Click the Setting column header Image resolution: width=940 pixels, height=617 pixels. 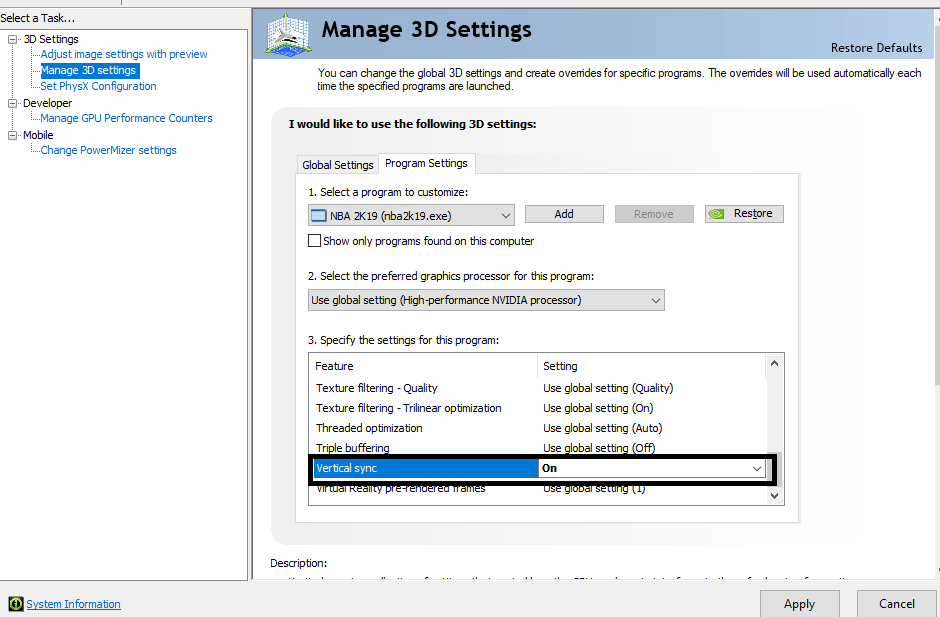coord(652,366)
